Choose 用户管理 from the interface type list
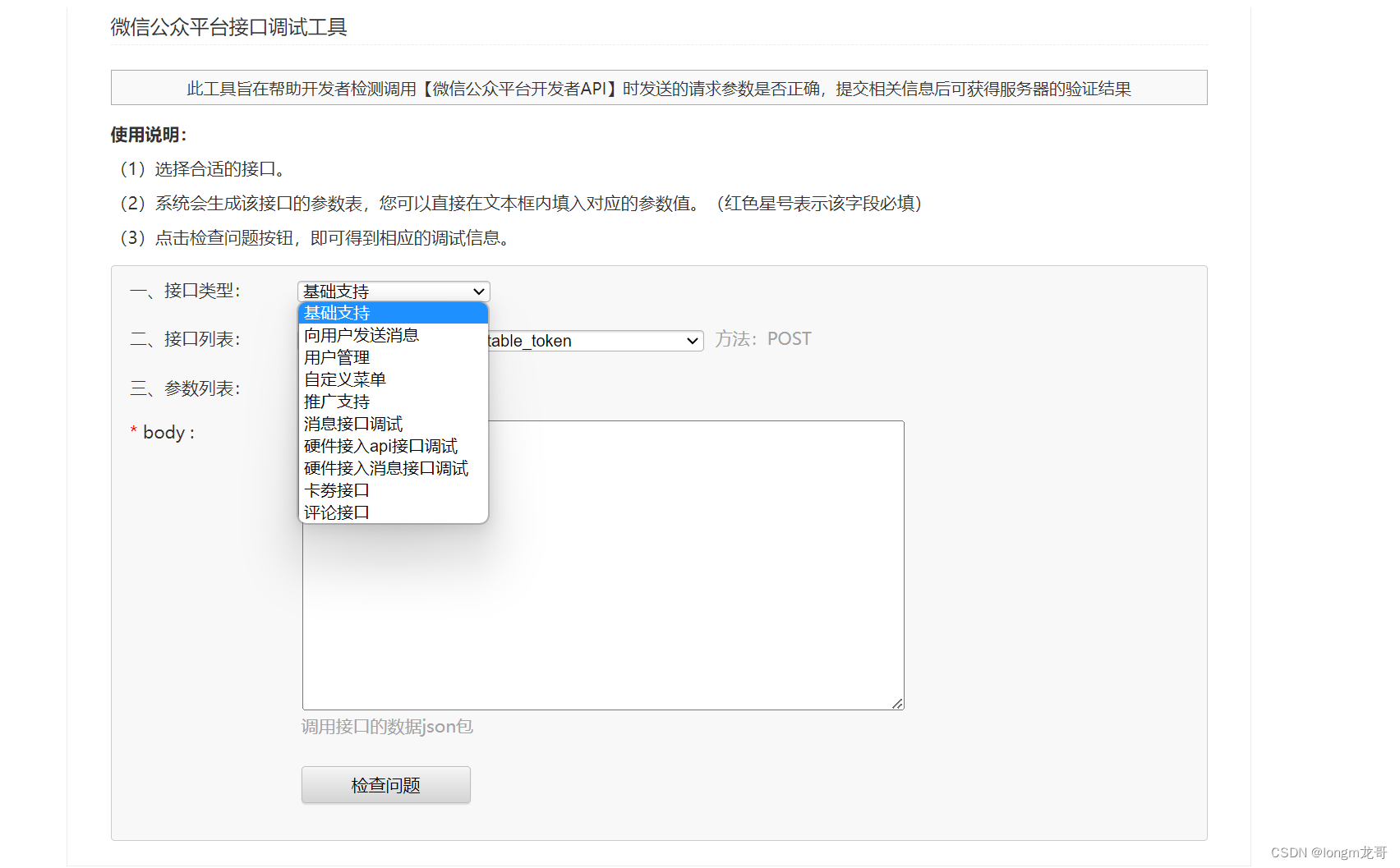The height and width of the screenshot is (868, 1400). [x=394, y=357]
